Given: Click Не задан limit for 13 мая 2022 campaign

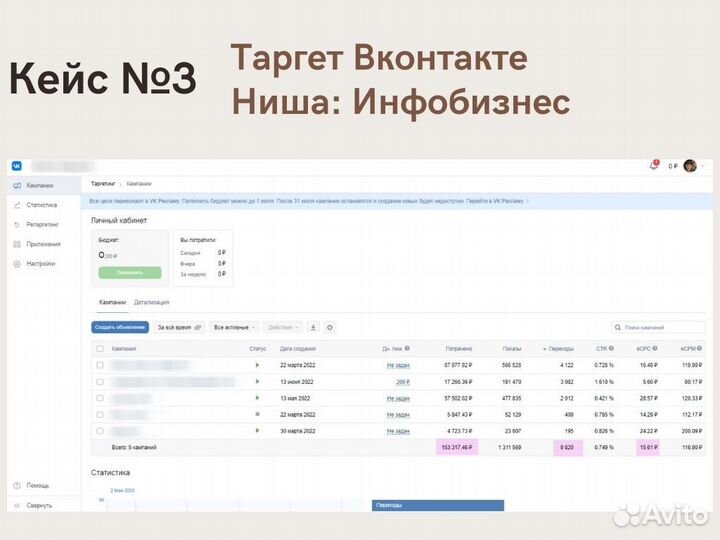Looking at the screenshot, I should click(398, 398).
